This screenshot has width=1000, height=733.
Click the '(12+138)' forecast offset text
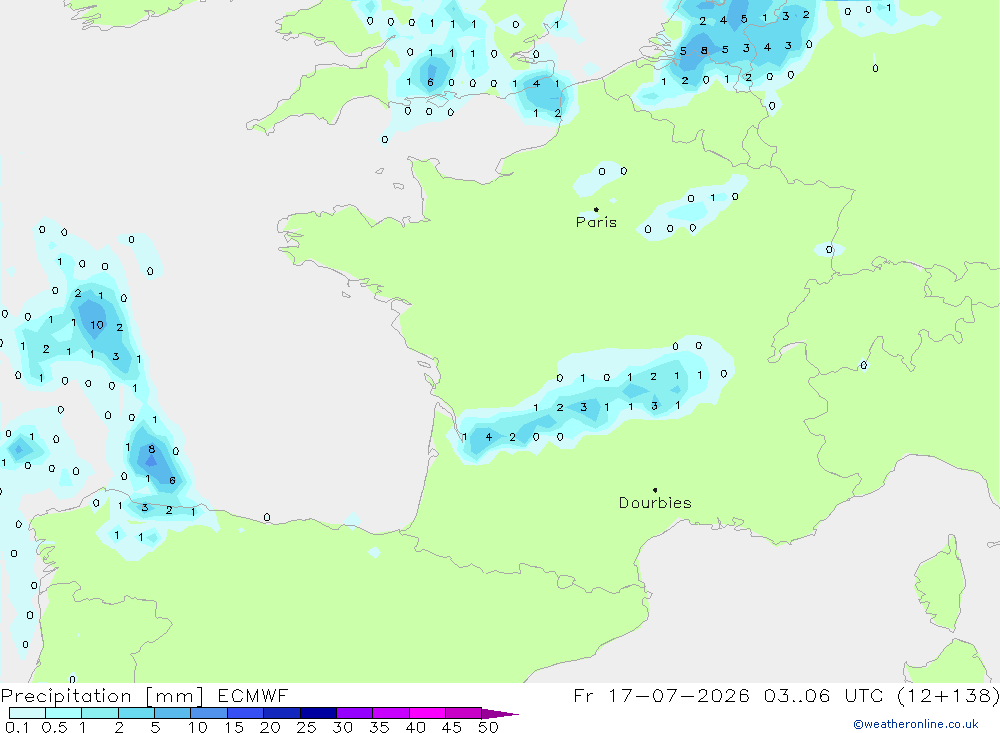(948, 695)
